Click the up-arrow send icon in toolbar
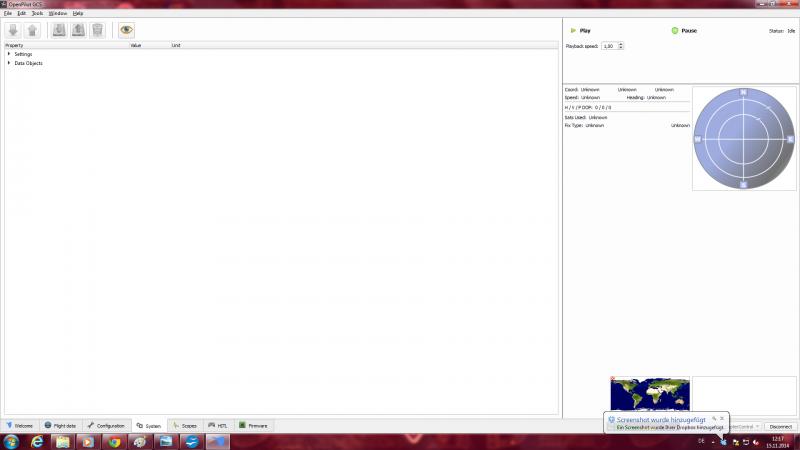This screenshot has height=450, width=800. (x=32, y=30)
